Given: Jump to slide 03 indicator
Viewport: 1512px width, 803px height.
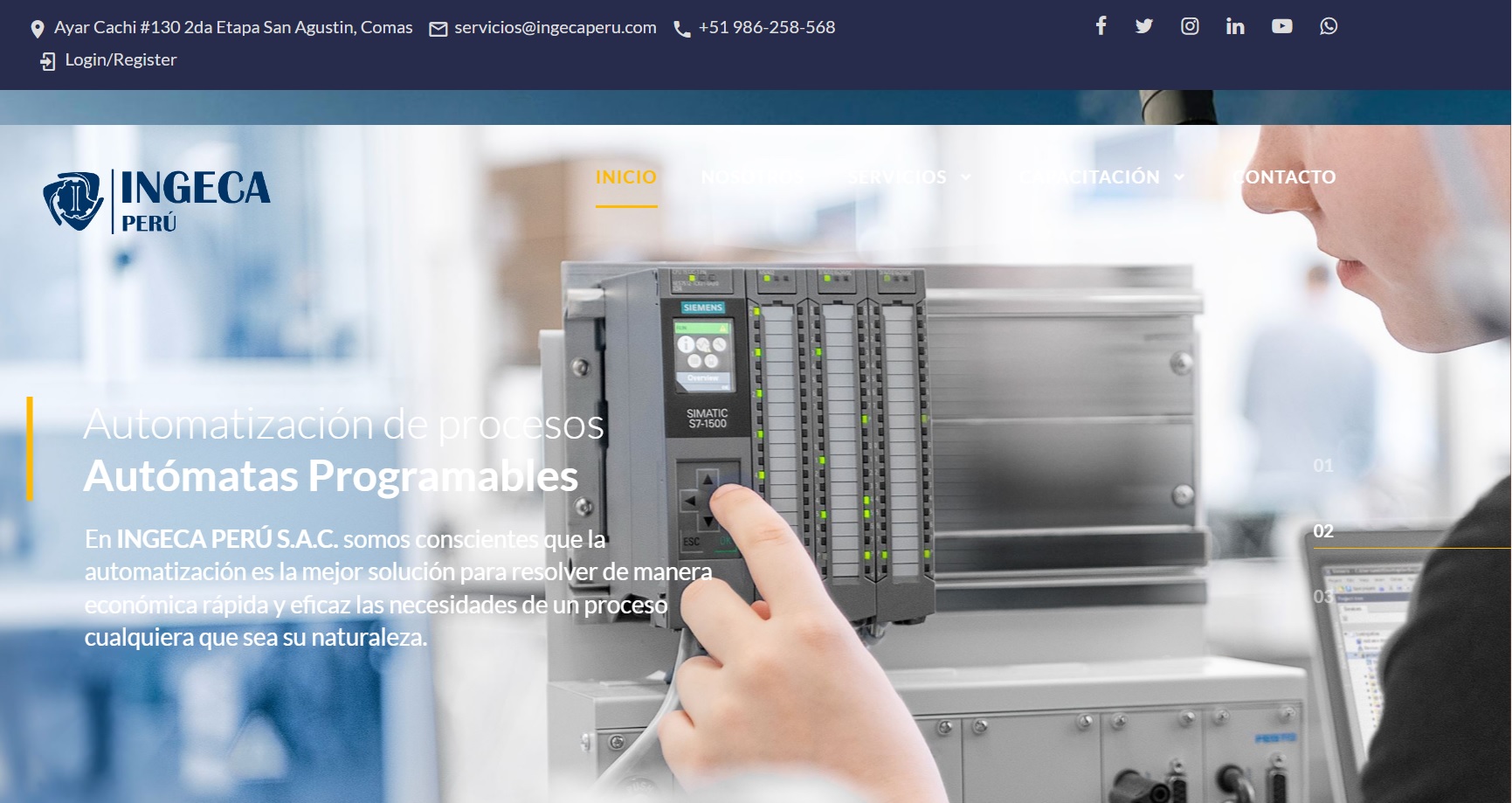Looking at the screenshot, I should pyautogui.click(x=1323, y=597).
